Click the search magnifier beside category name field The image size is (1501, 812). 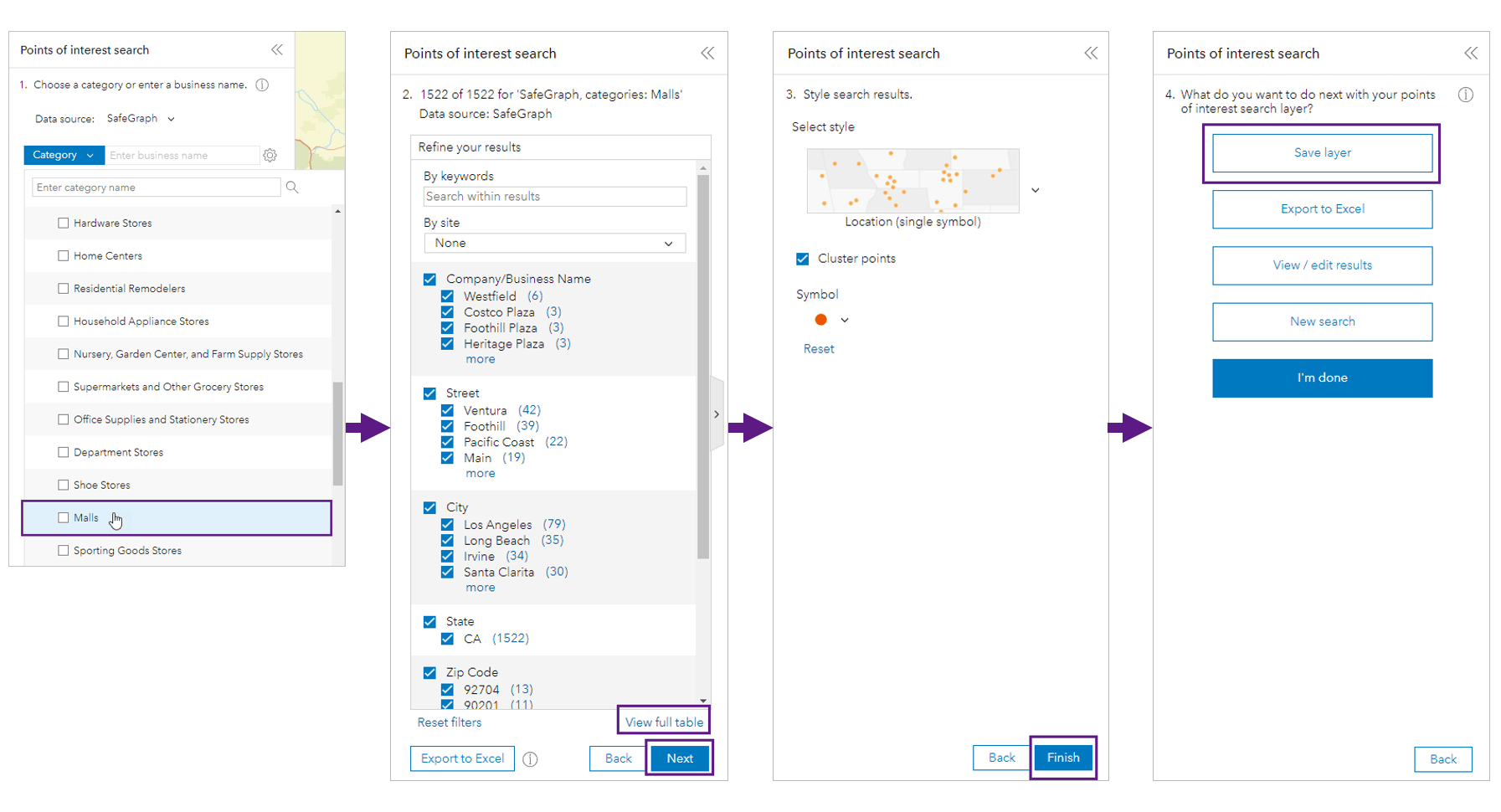[291, 187]
